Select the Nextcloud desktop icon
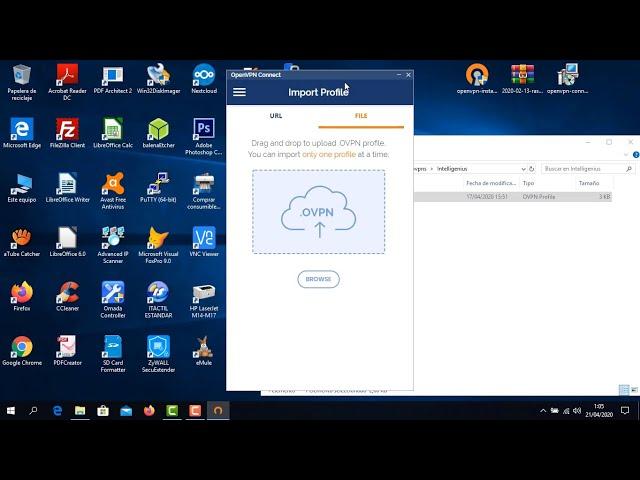The image size is (640, 480). click(x=204, y=80)
